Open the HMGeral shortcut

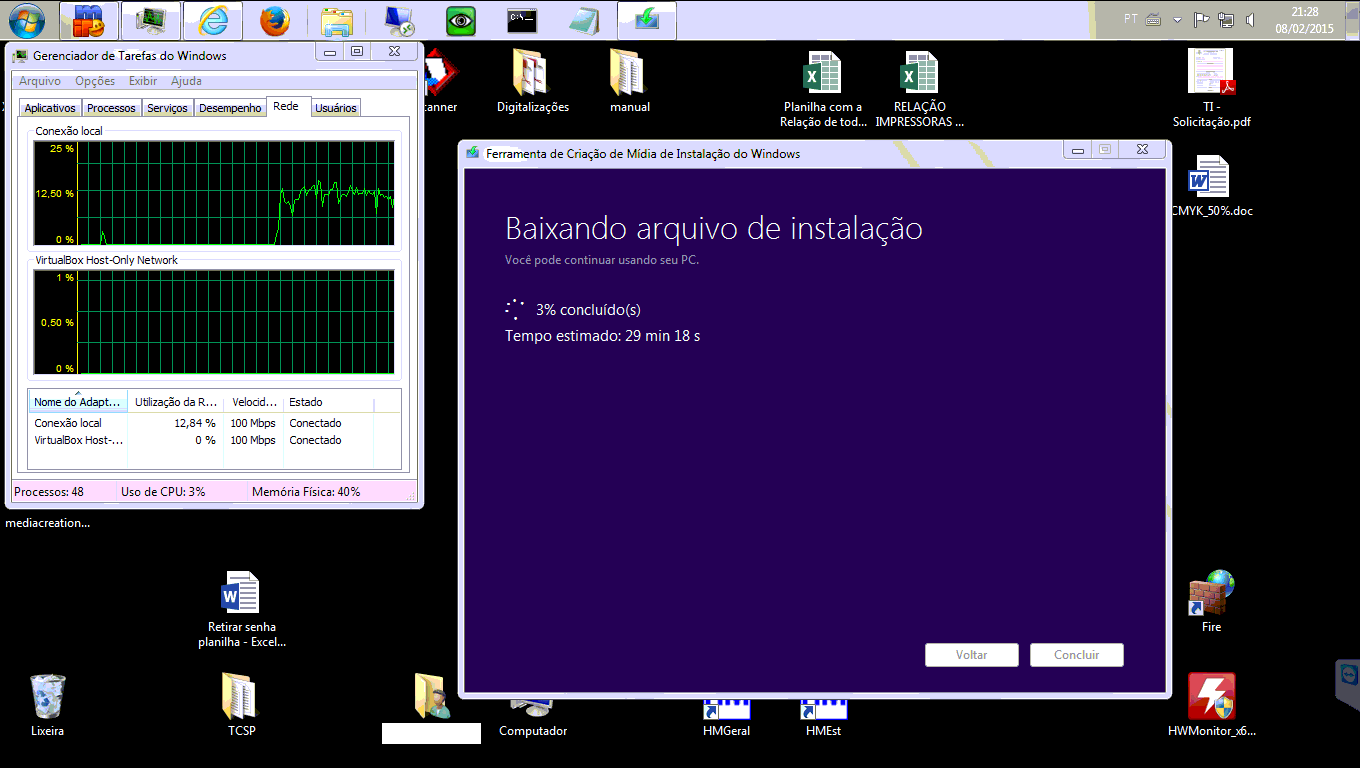pos(727,718)
